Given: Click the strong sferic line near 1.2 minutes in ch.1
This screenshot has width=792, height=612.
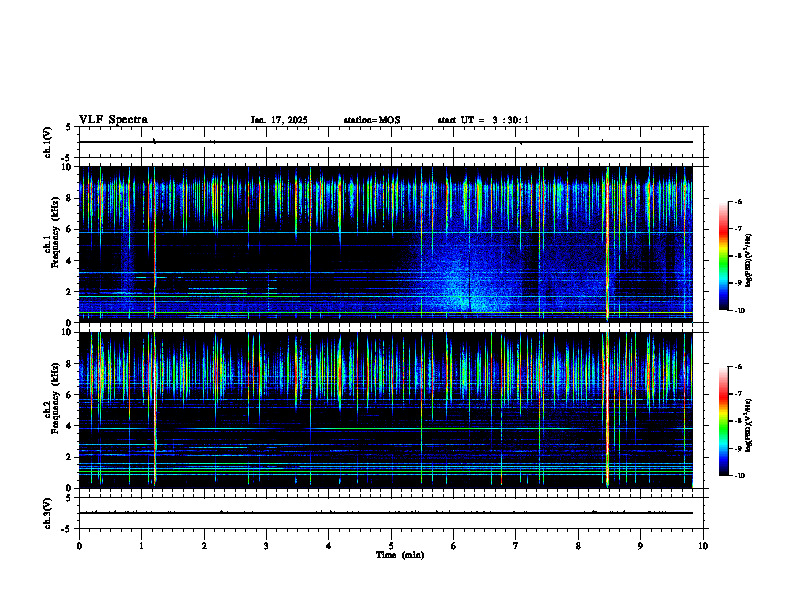Looking at the screenshot, I should tap(155, 244).
